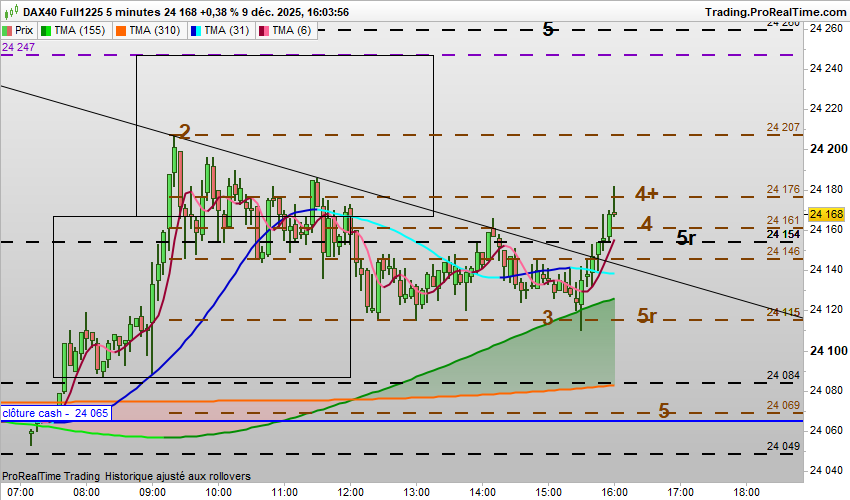Click the Prix candlestick legend item

click(18, 30)
